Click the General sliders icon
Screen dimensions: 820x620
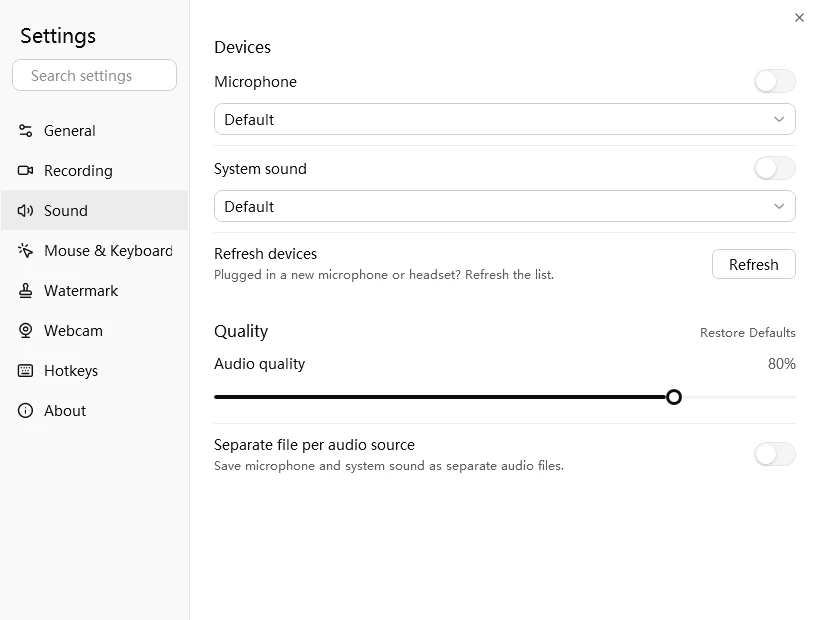coord(25,131)
